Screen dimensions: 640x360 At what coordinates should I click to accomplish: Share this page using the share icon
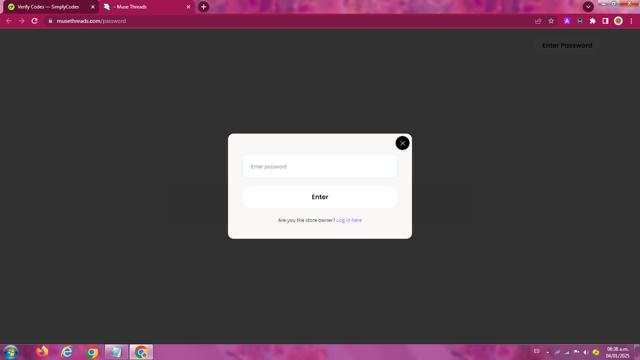coord(538,21)
